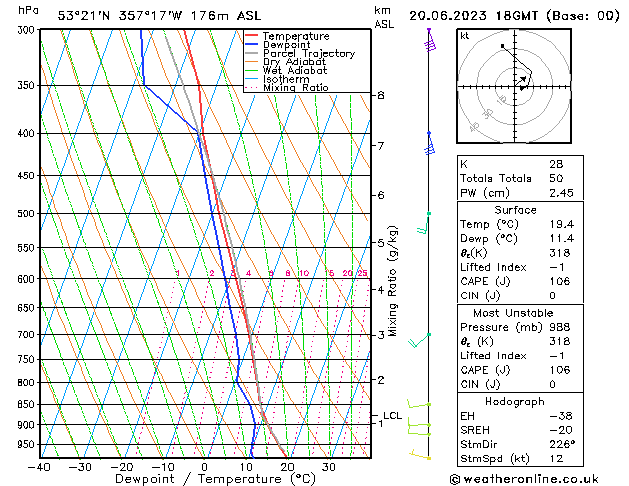Click the Parcel Trajectory legend entry
Viewport: 629px width, 486px height.
300,53
